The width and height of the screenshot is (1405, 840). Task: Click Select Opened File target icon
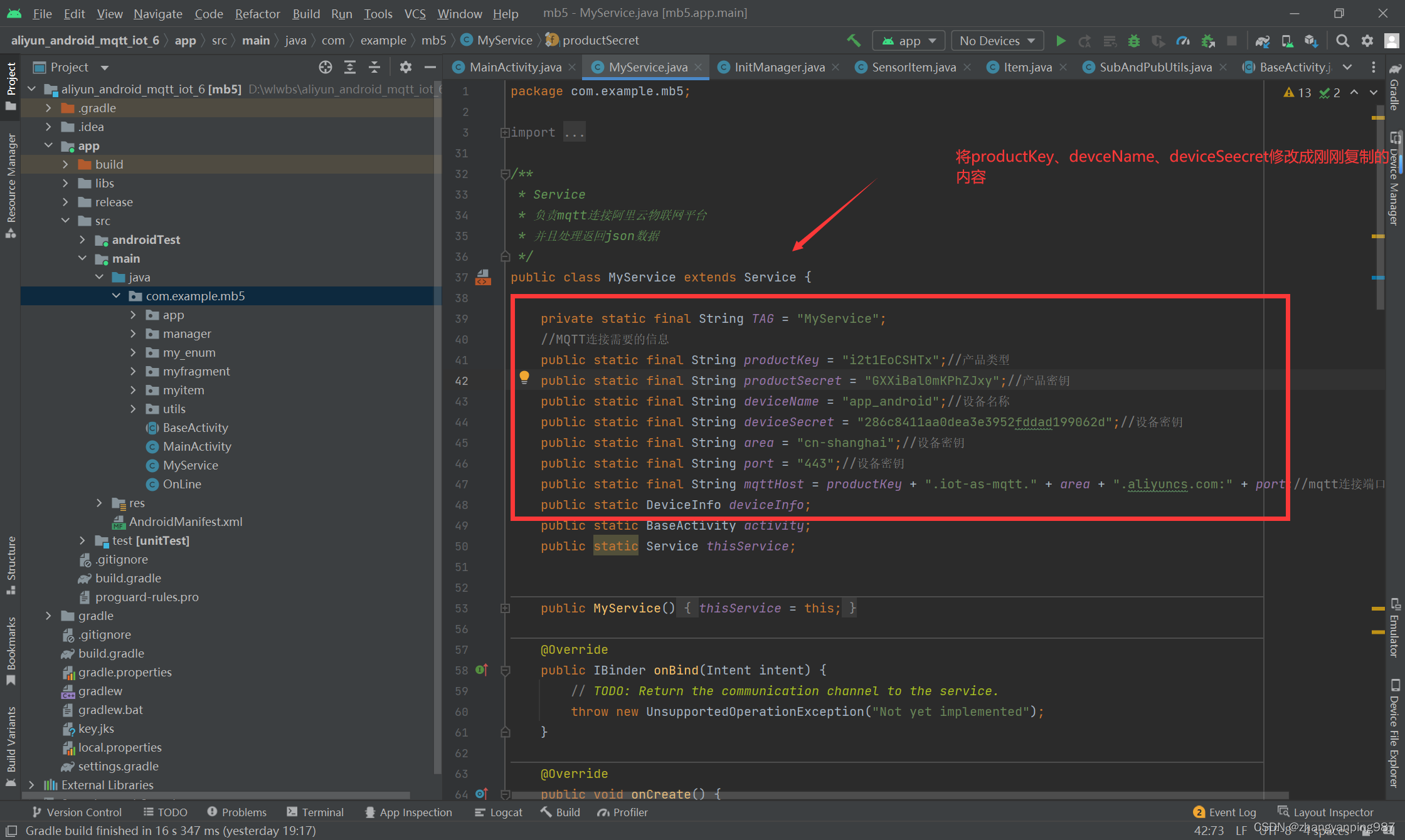point(325,67)
